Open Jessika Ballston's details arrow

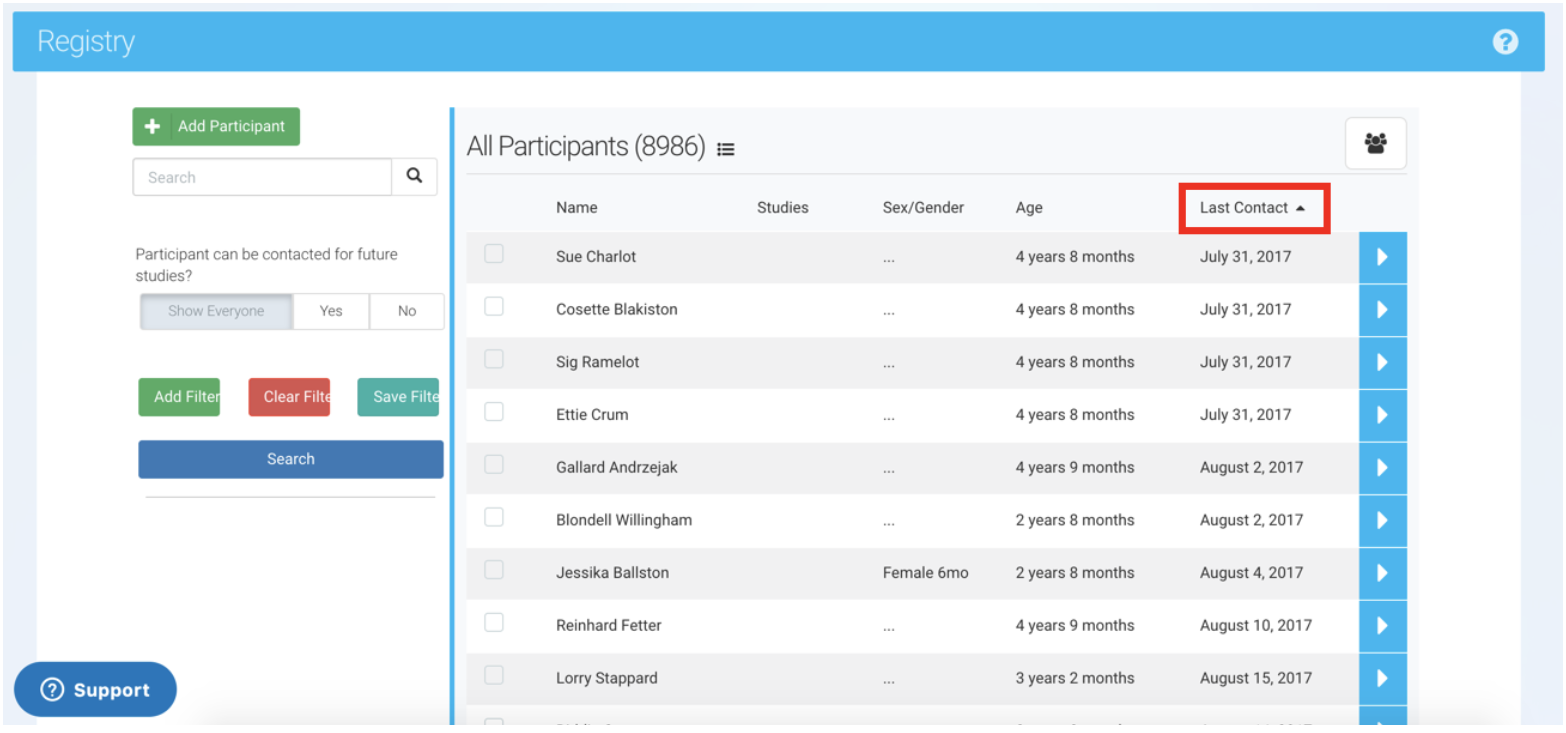click(1382, 573)
